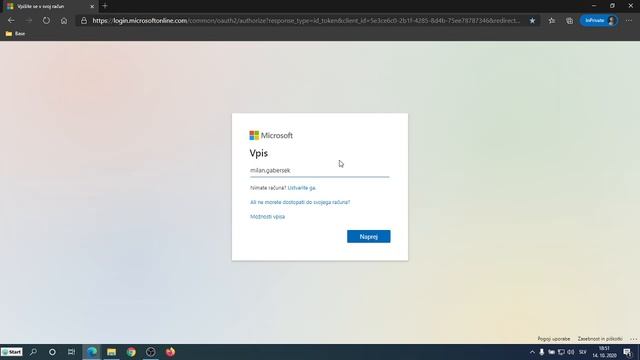
Task: Reload the page with refresh icon
Action: coord(46,20)
